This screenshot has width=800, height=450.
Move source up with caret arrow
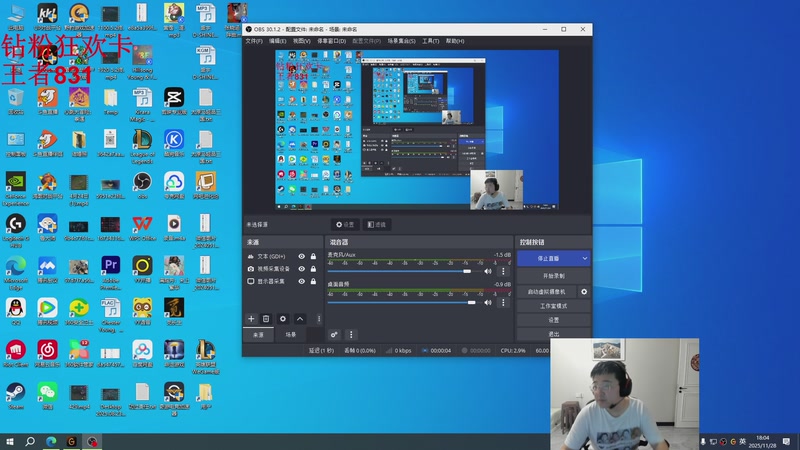pyautogui.click(x=300, y=319)
